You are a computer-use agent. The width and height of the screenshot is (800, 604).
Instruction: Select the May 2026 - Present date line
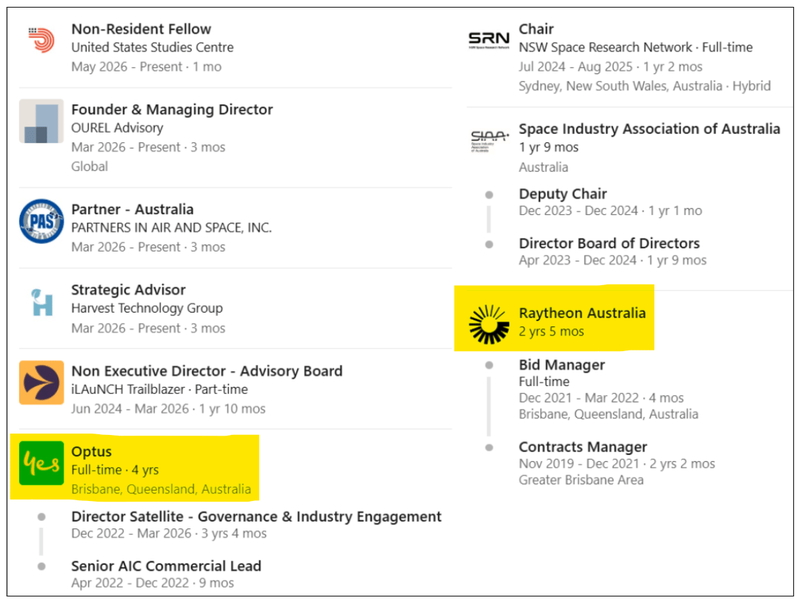coord(146,67)
